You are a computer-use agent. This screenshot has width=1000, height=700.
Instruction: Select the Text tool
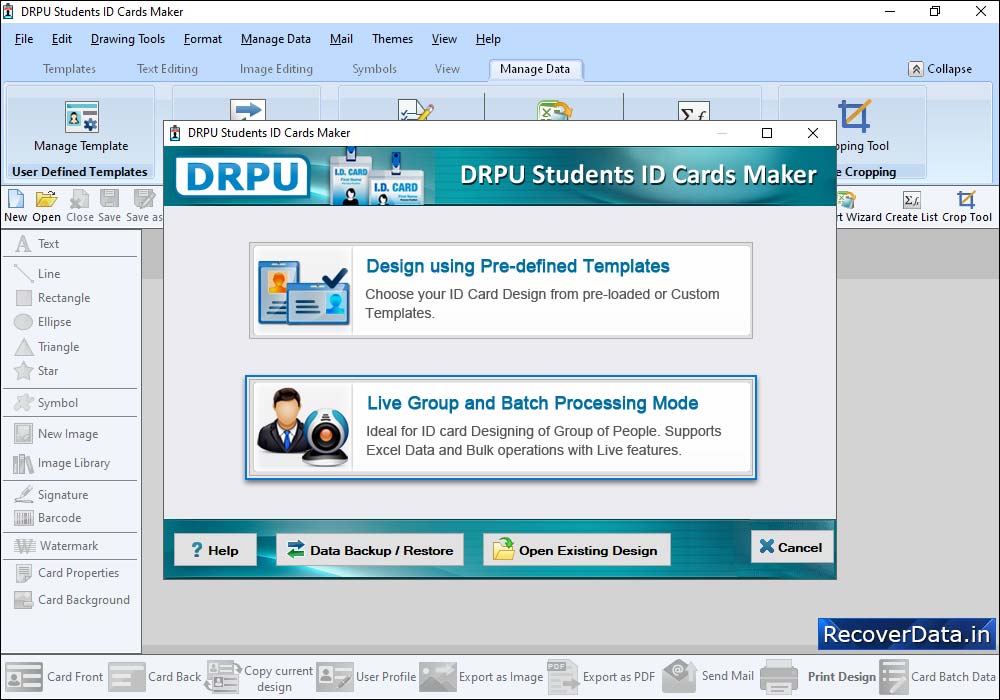37,244
